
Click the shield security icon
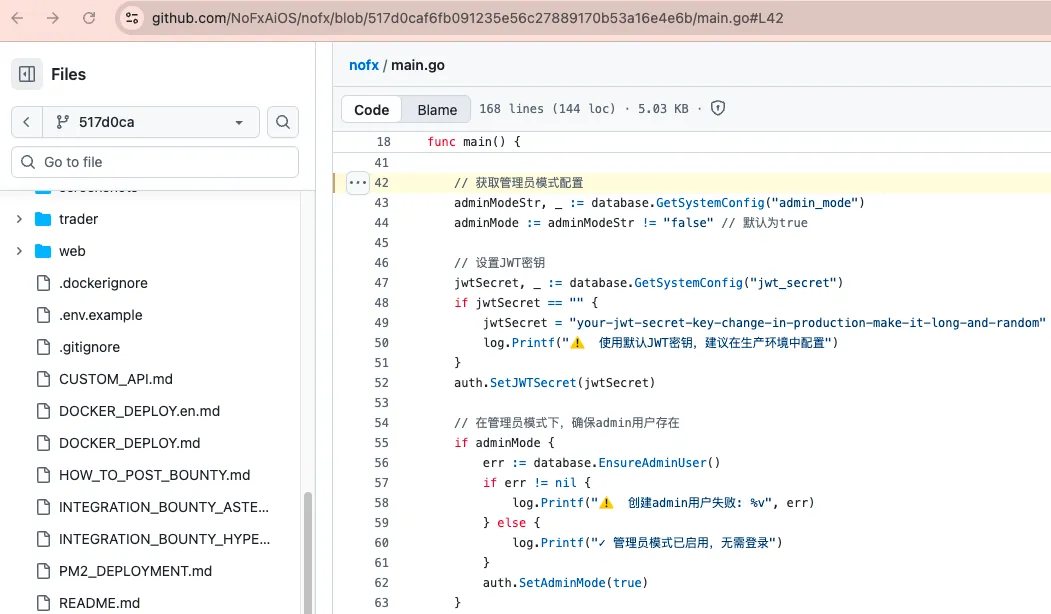[x=717, y=109]
